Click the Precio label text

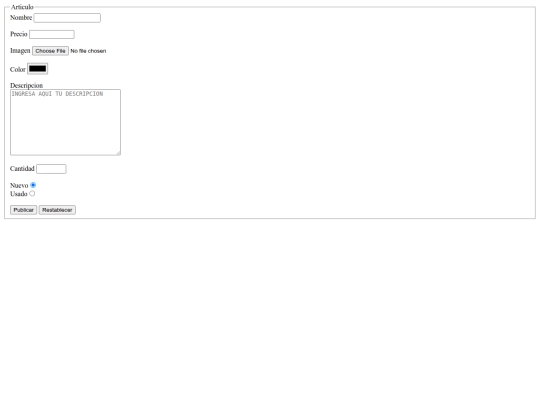19,34
